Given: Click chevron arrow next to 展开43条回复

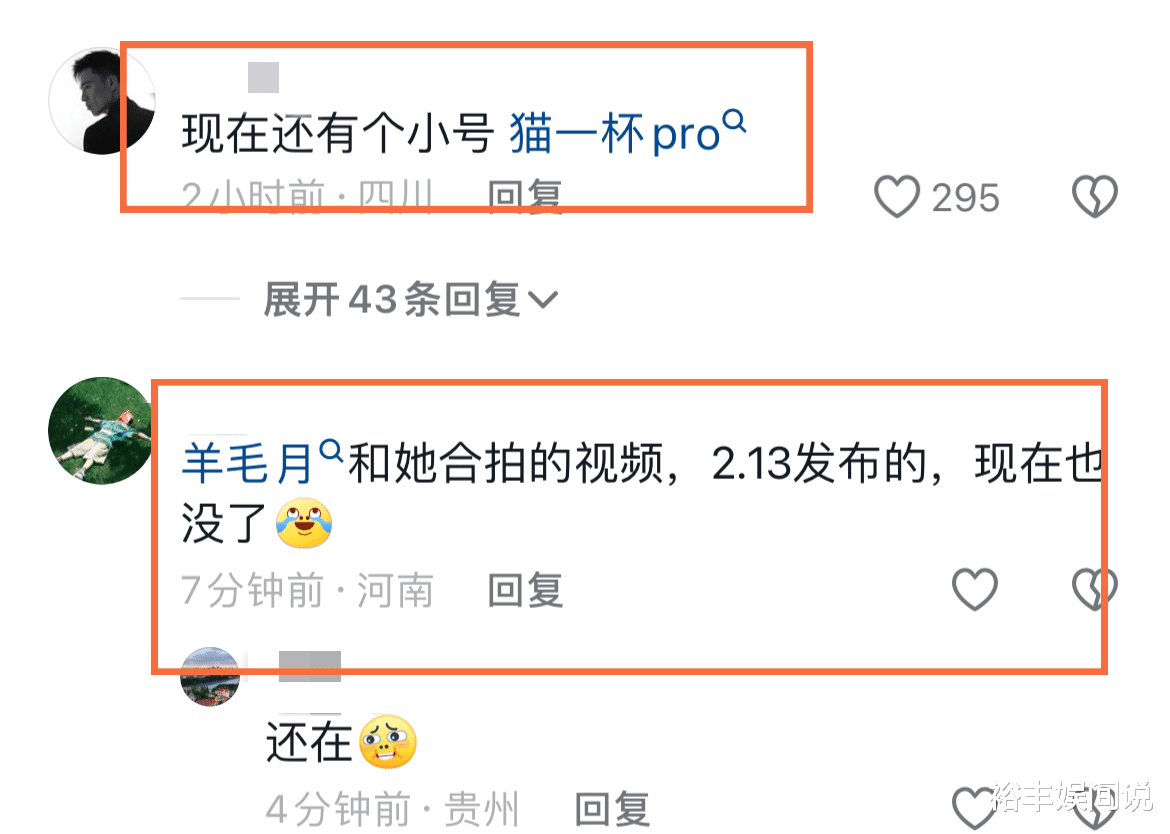Looking at the screenshot, I should [x=542, y=300].
